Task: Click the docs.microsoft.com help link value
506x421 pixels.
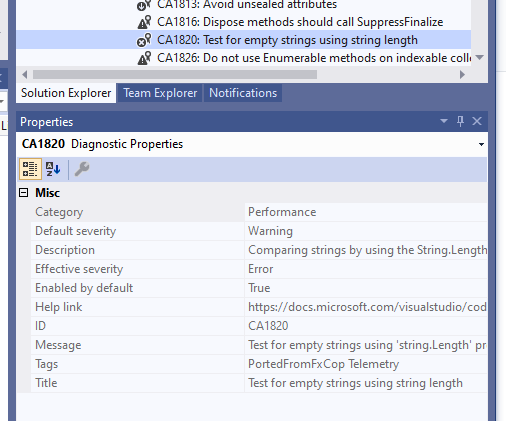Action: tap(366, 307)
